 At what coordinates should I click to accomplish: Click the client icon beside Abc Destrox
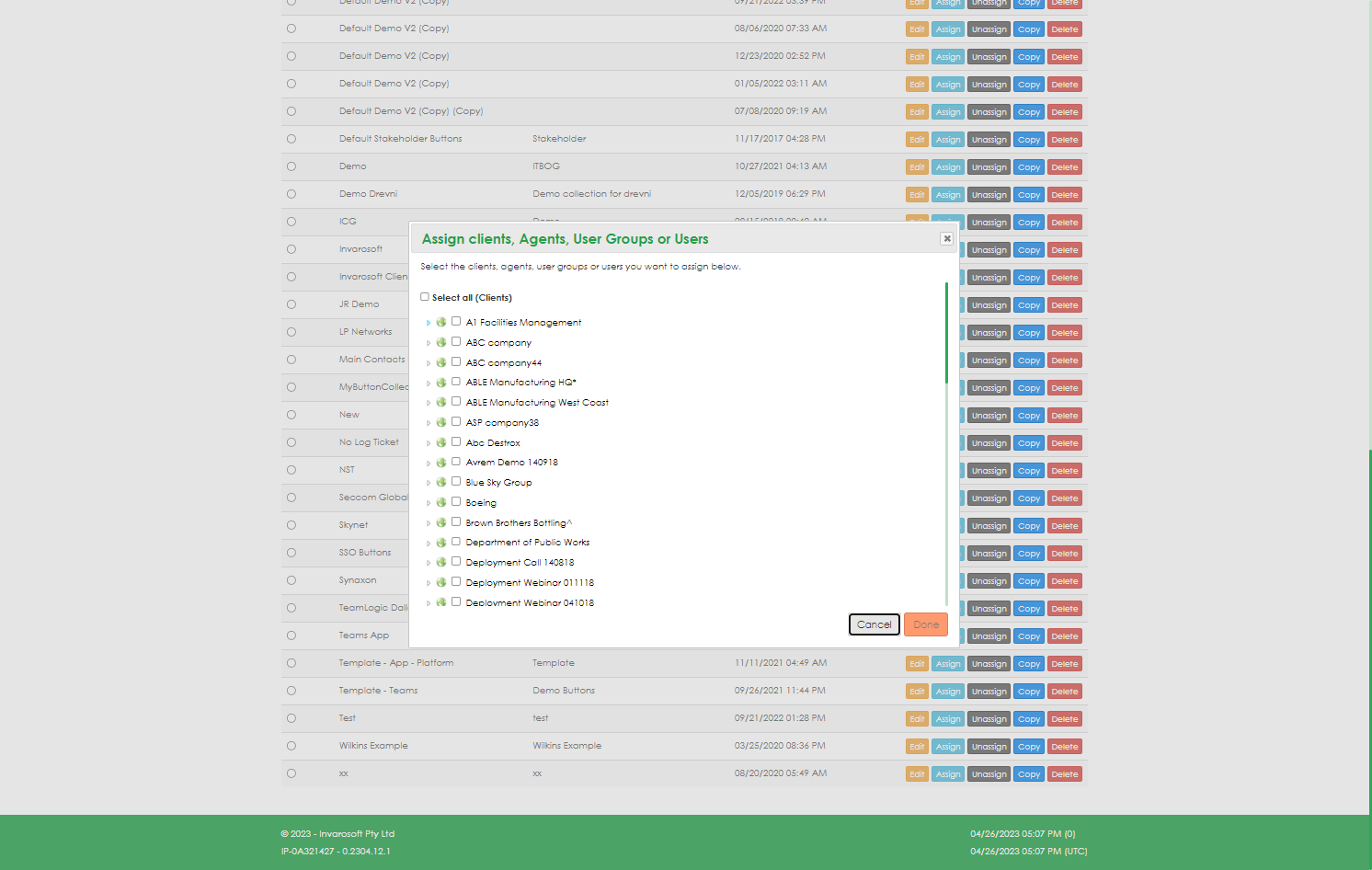441,442
